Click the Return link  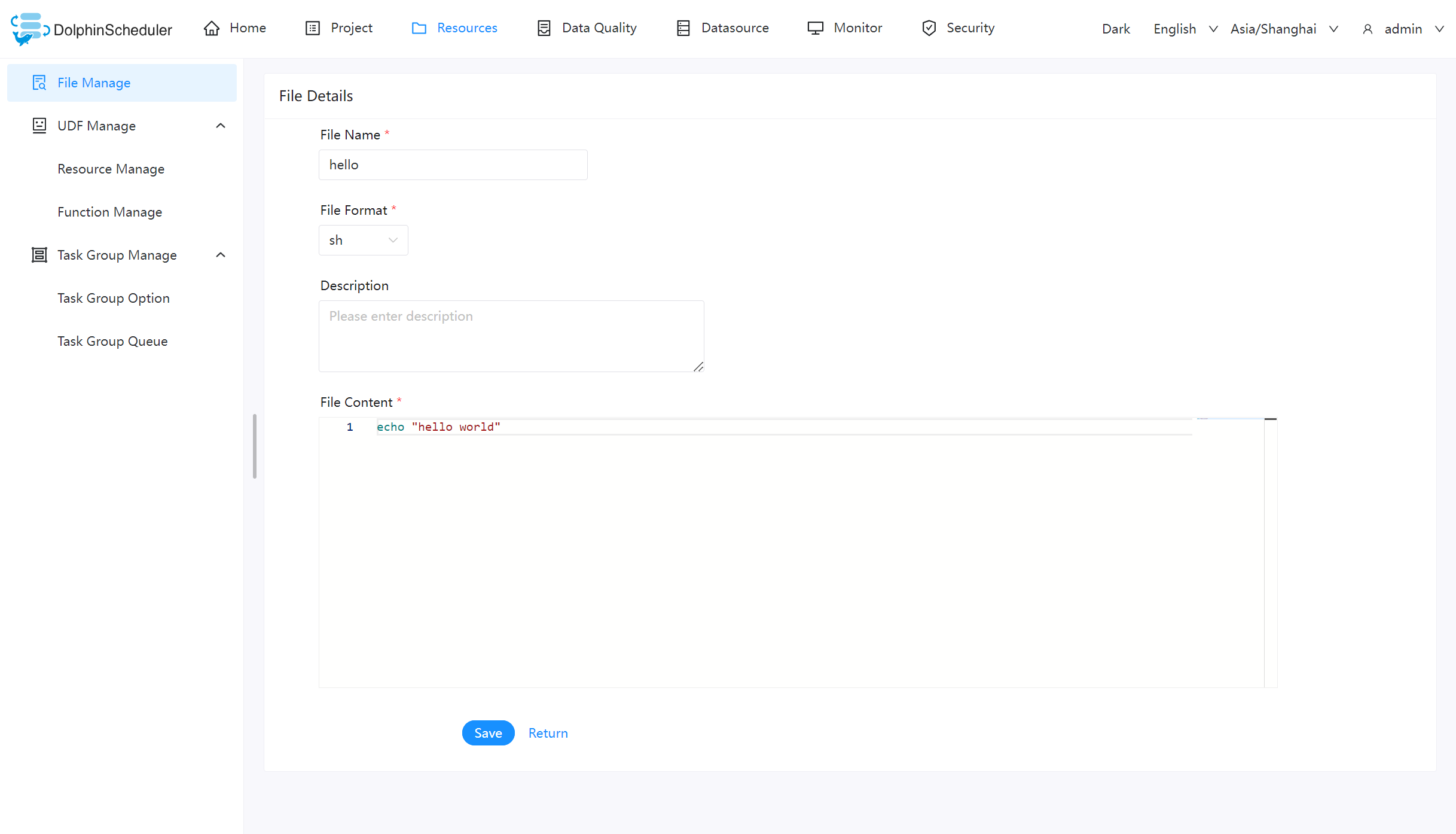point(549,733)
